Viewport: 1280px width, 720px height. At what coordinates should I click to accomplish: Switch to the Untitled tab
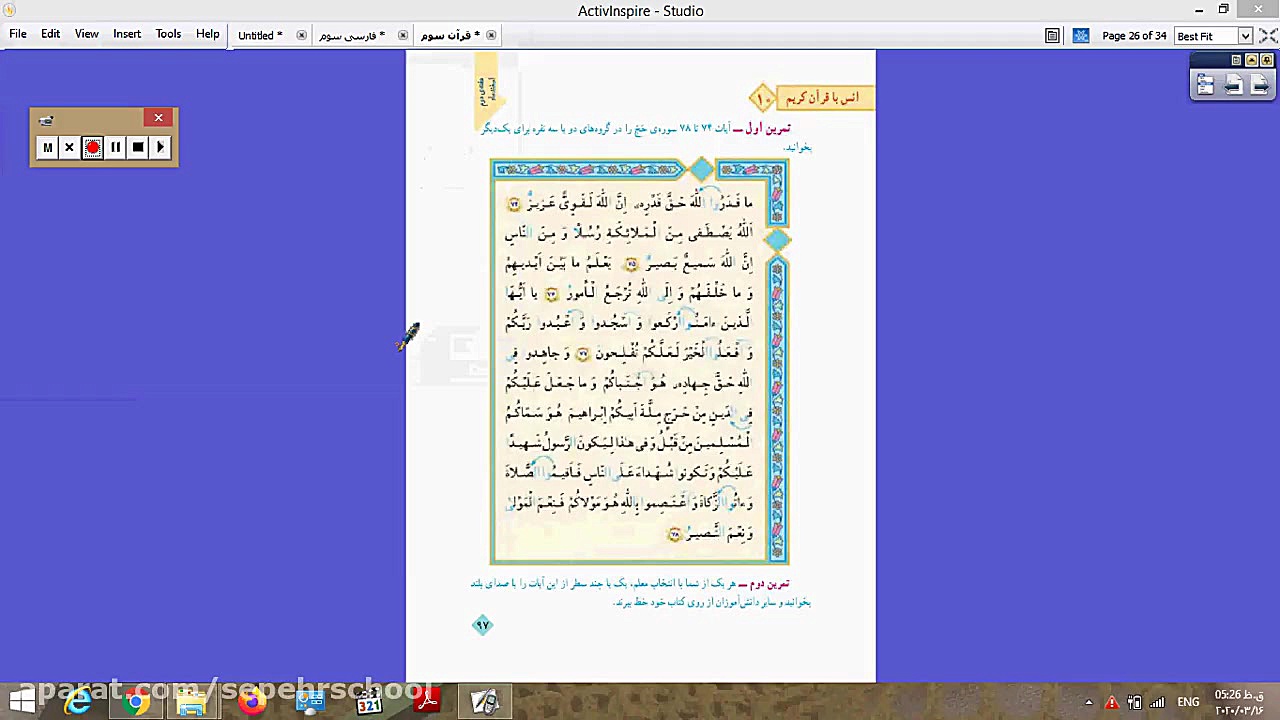click(x=258, y=34)
